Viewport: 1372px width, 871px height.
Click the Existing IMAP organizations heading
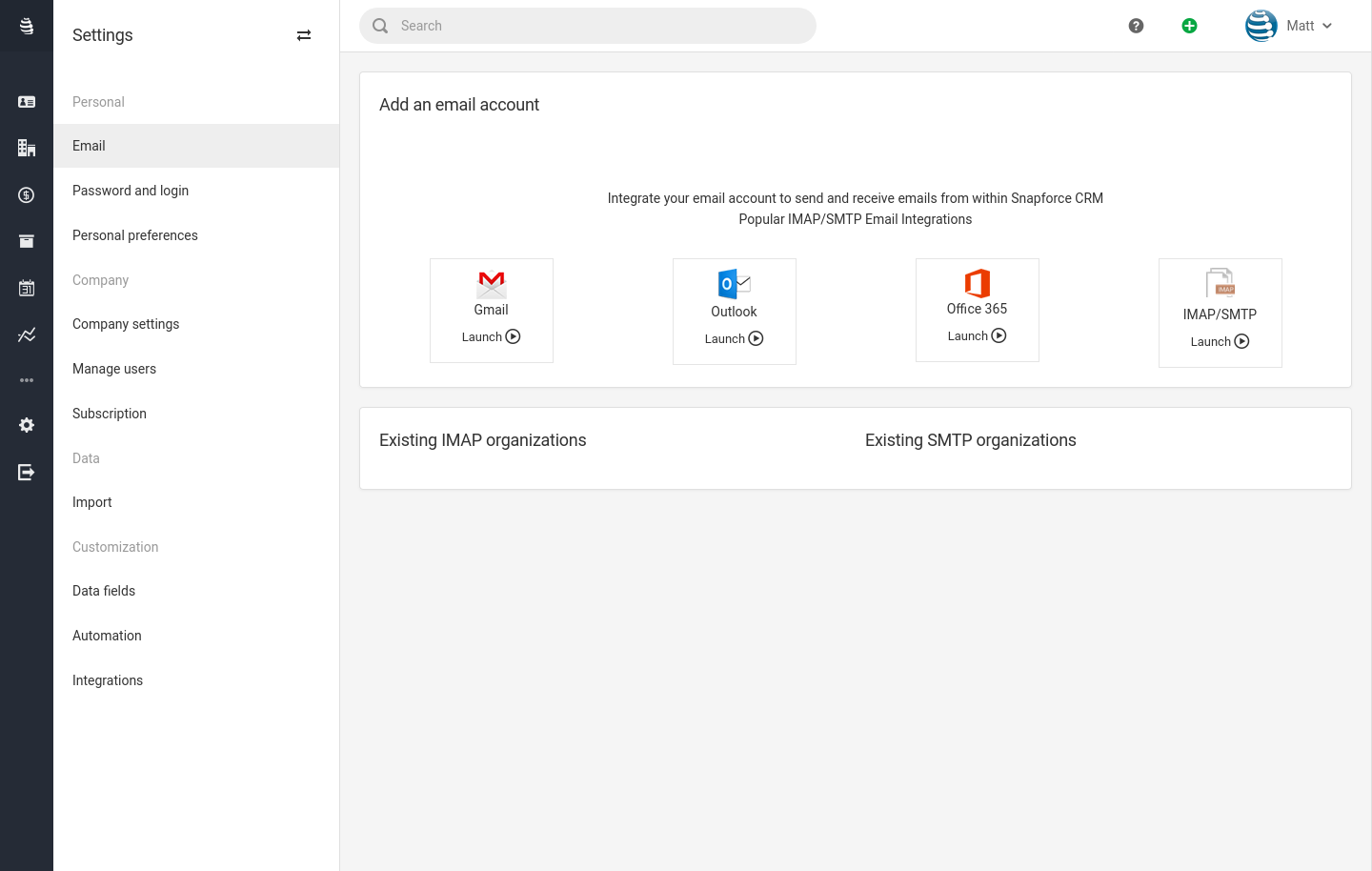(x=483, y=440)
